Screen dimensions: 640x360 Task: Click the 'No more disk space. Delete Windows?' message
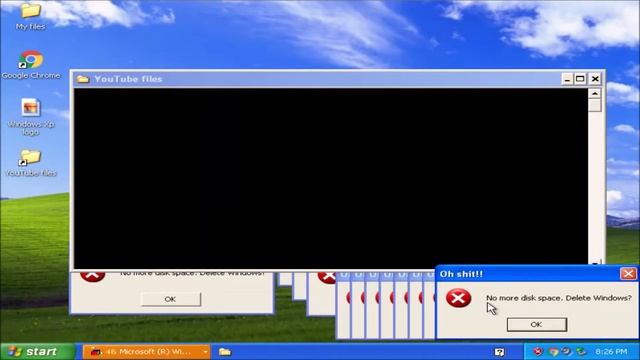(x=559, y=298)
